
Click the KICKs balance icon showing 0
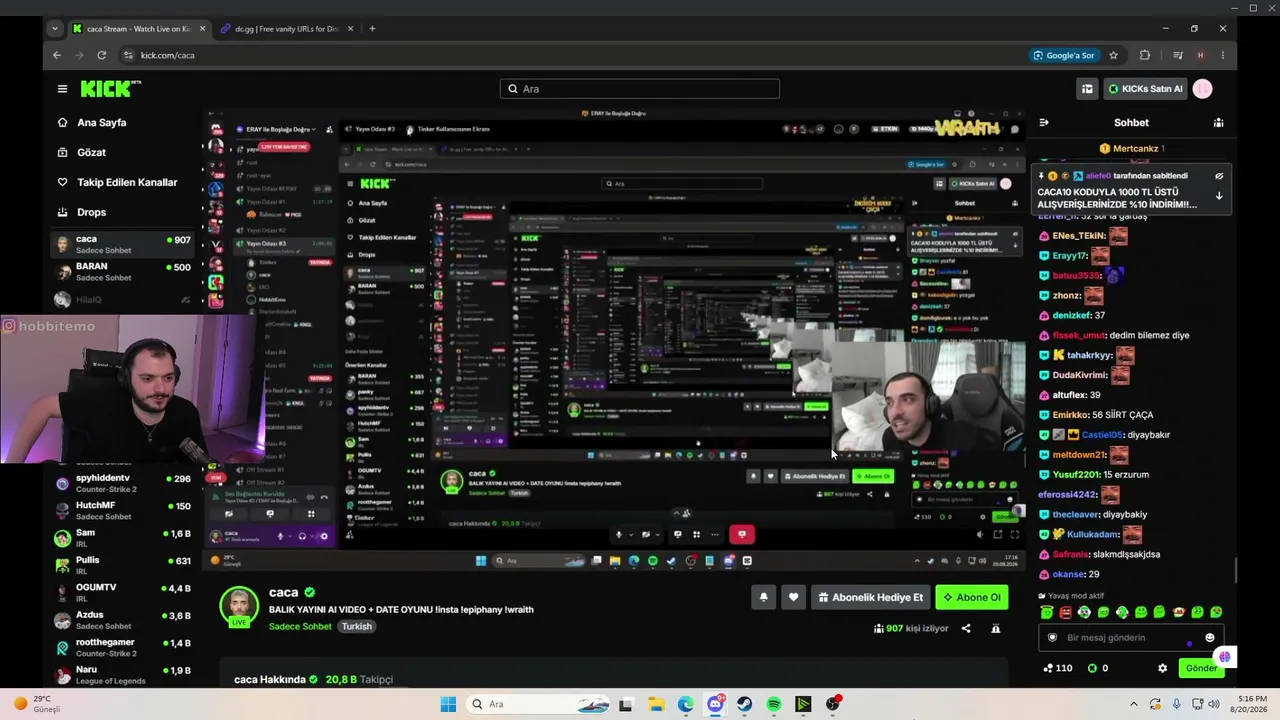1092,668
